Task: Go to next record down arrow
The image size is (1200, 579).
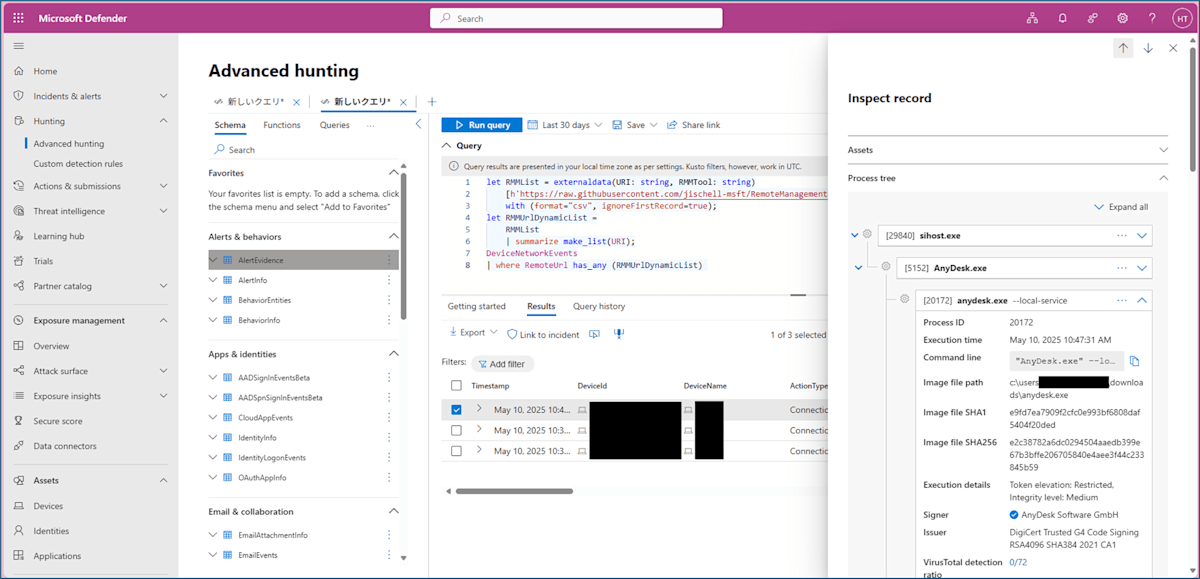Action: click(1148, 48)
